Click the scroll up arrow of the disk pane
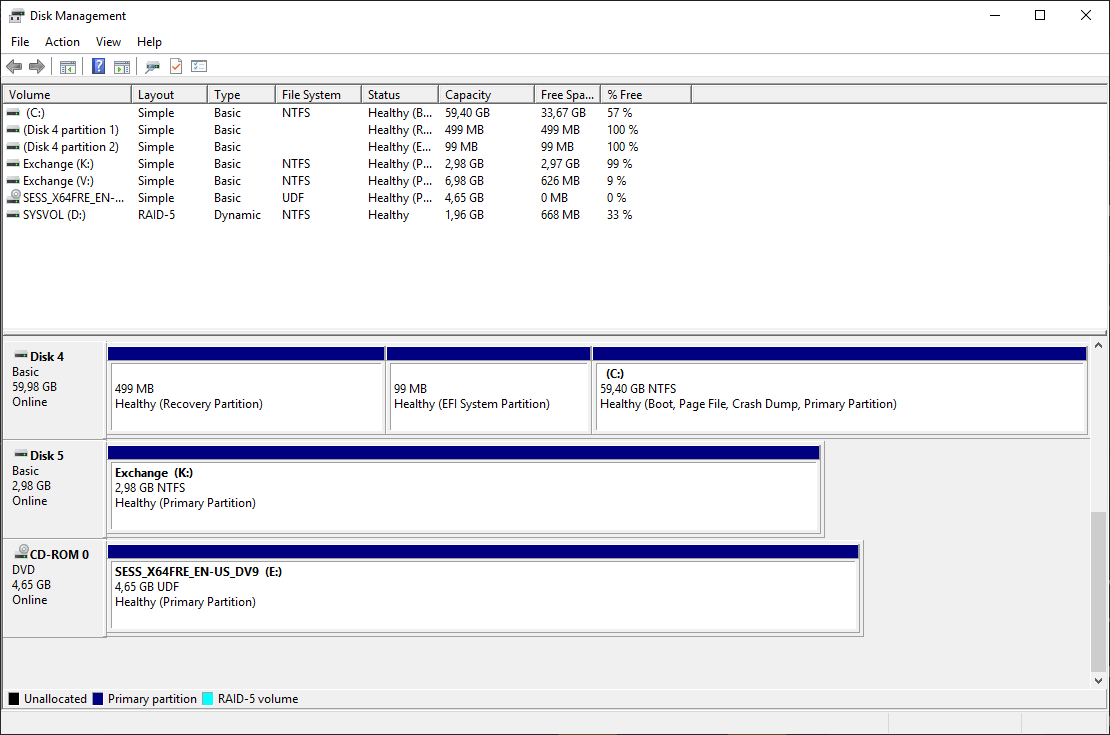 [1099, 346]
